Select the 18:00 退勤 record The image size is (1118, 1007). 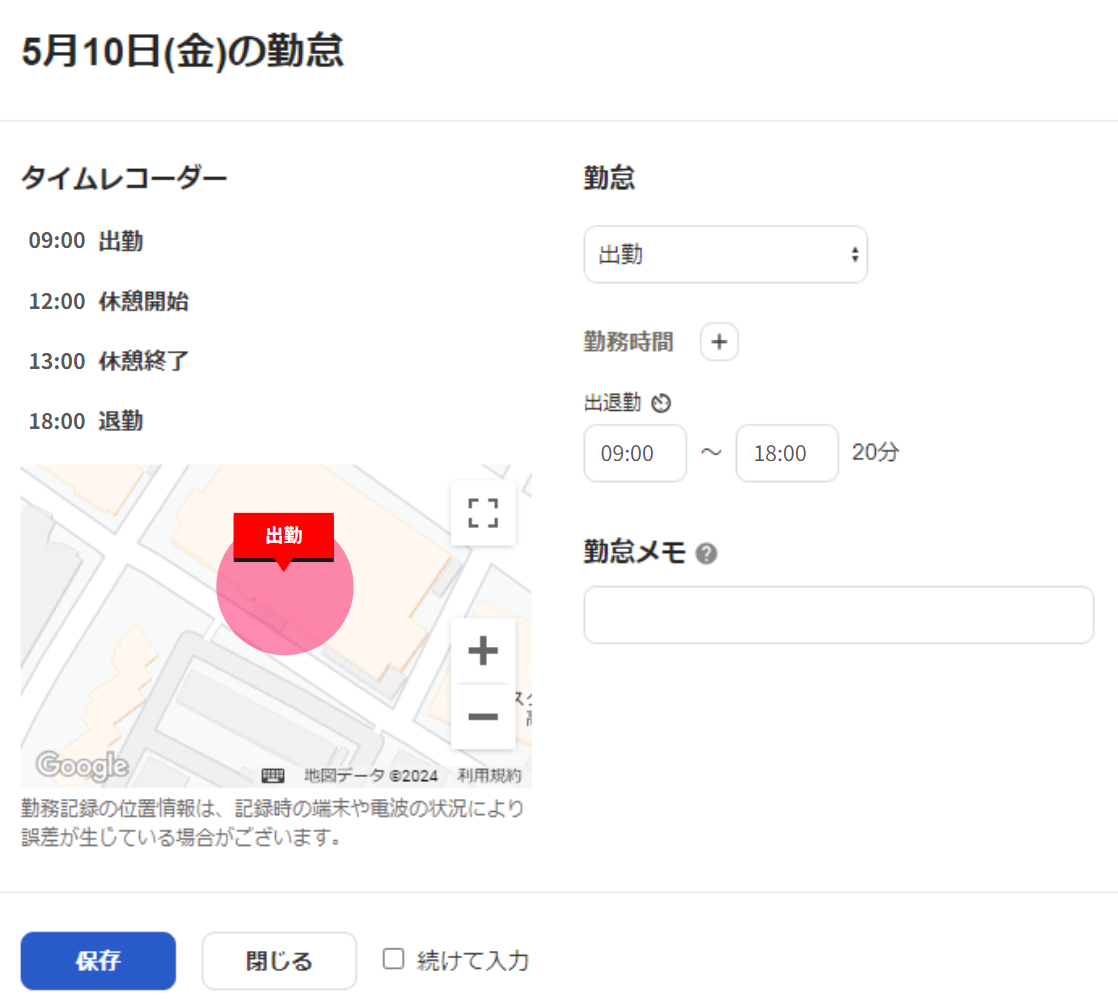click(86, 421)
